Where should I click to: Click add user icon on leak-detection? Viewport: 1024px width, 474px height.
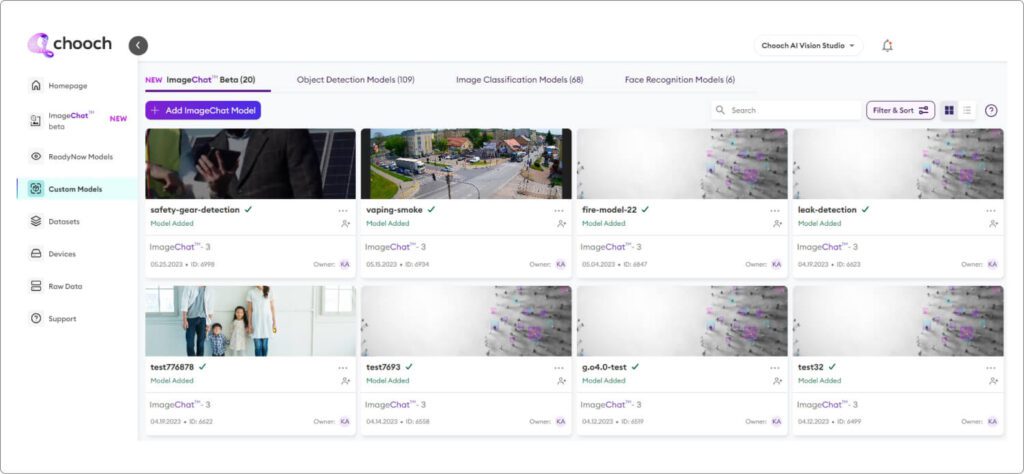point(993,224)
